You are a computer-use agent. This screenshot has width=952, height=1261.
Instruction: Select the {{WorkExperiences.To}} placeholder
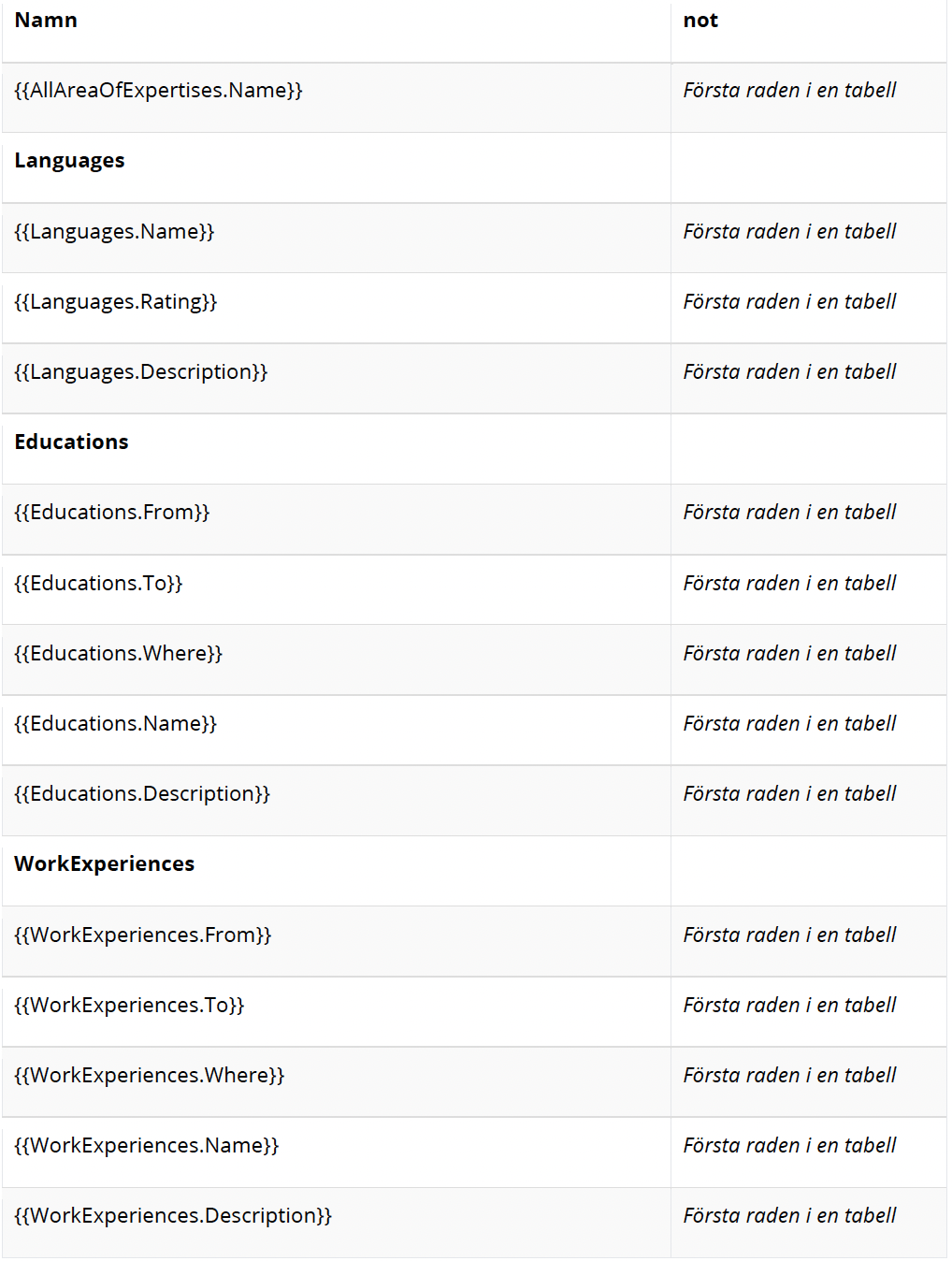tap(129, 1006)
